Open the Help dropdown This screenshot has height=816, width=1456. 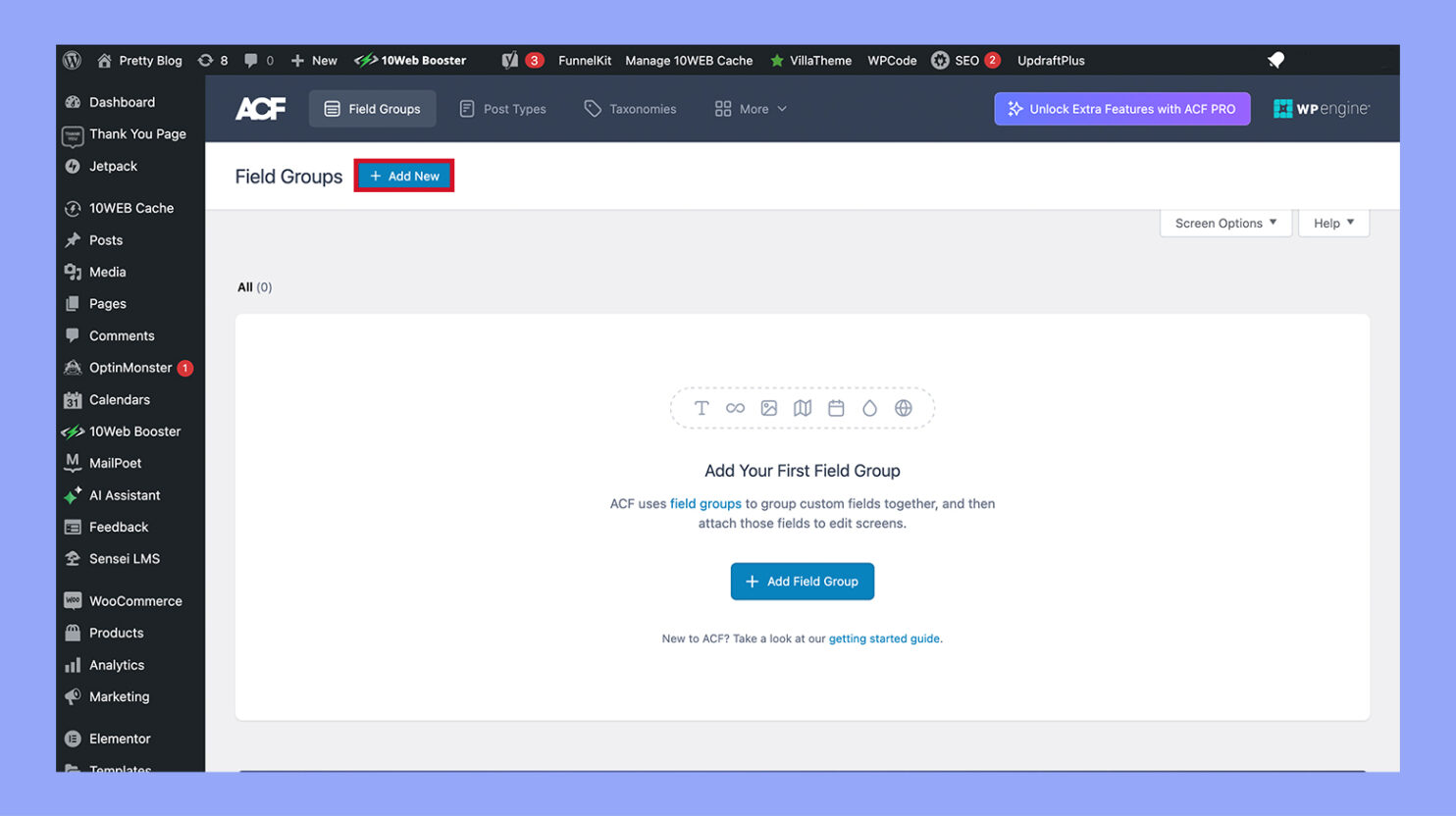pos(1333,223)
